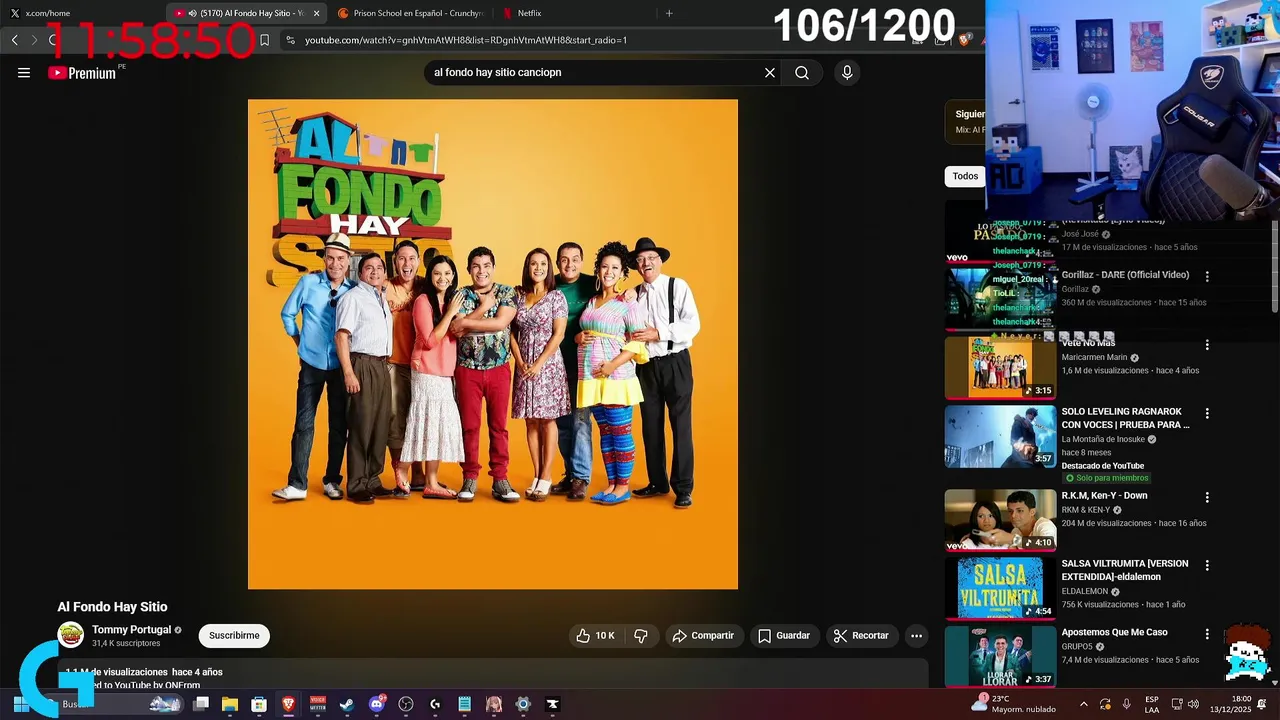Open options for Salsa Viltrumita video
This screenshot has width=1280, height=720.
1207,565
